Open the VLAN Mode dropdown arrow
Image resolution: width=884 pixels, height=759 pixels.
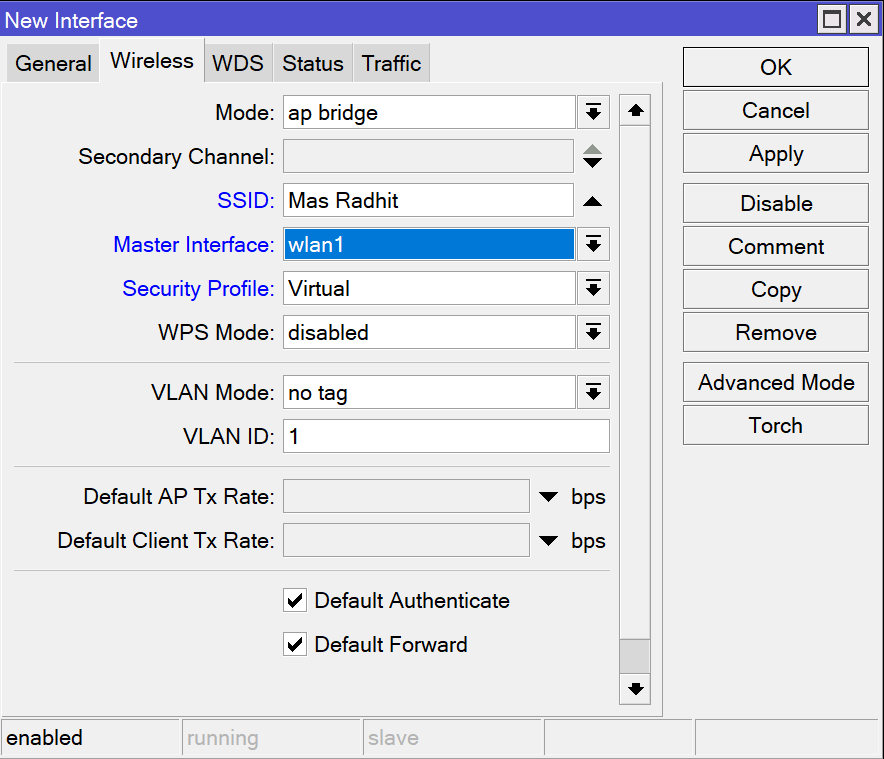(x=593, y=392)
